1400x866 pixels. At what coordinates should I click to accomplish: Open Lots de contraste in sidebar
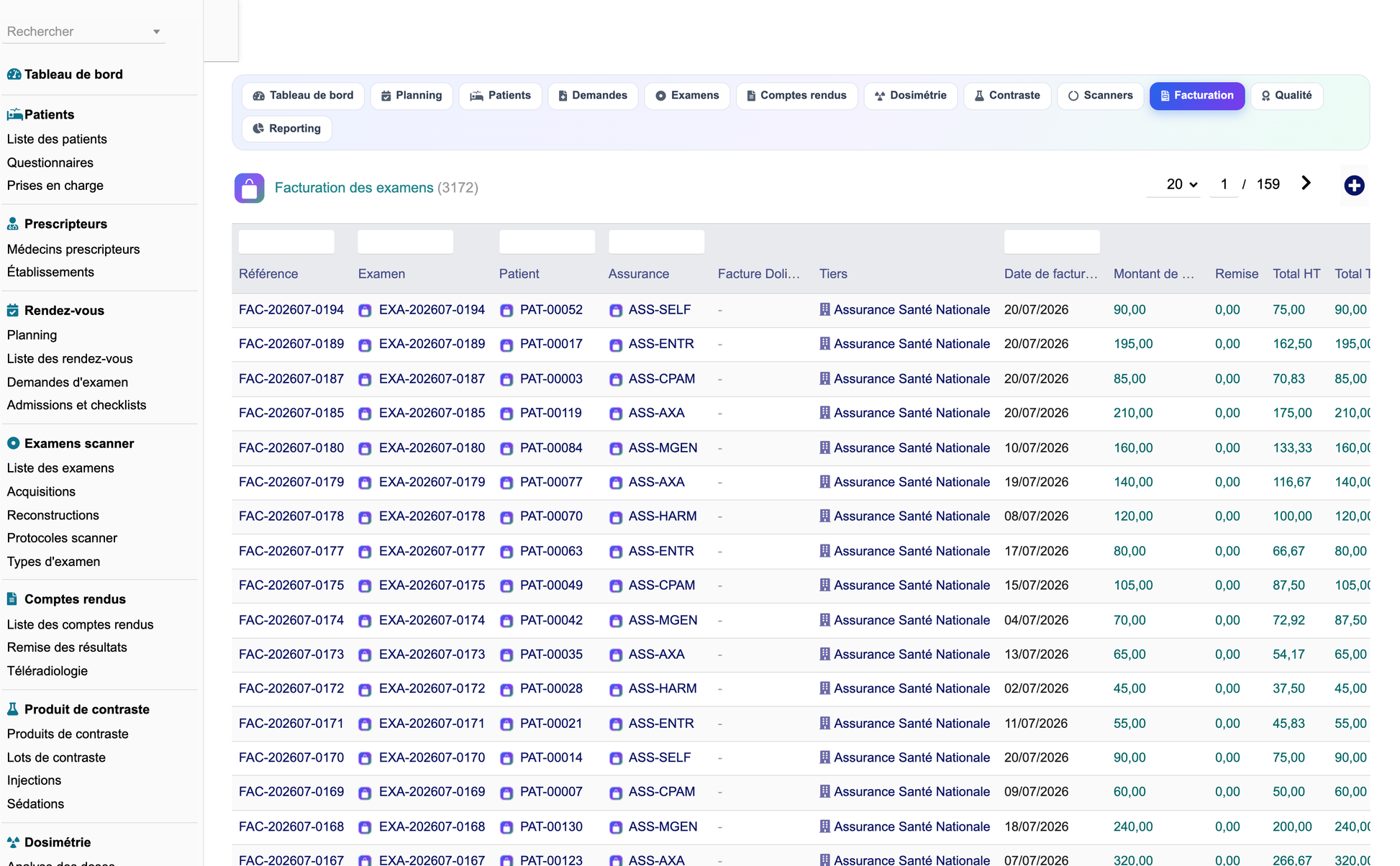coord(56,757)
